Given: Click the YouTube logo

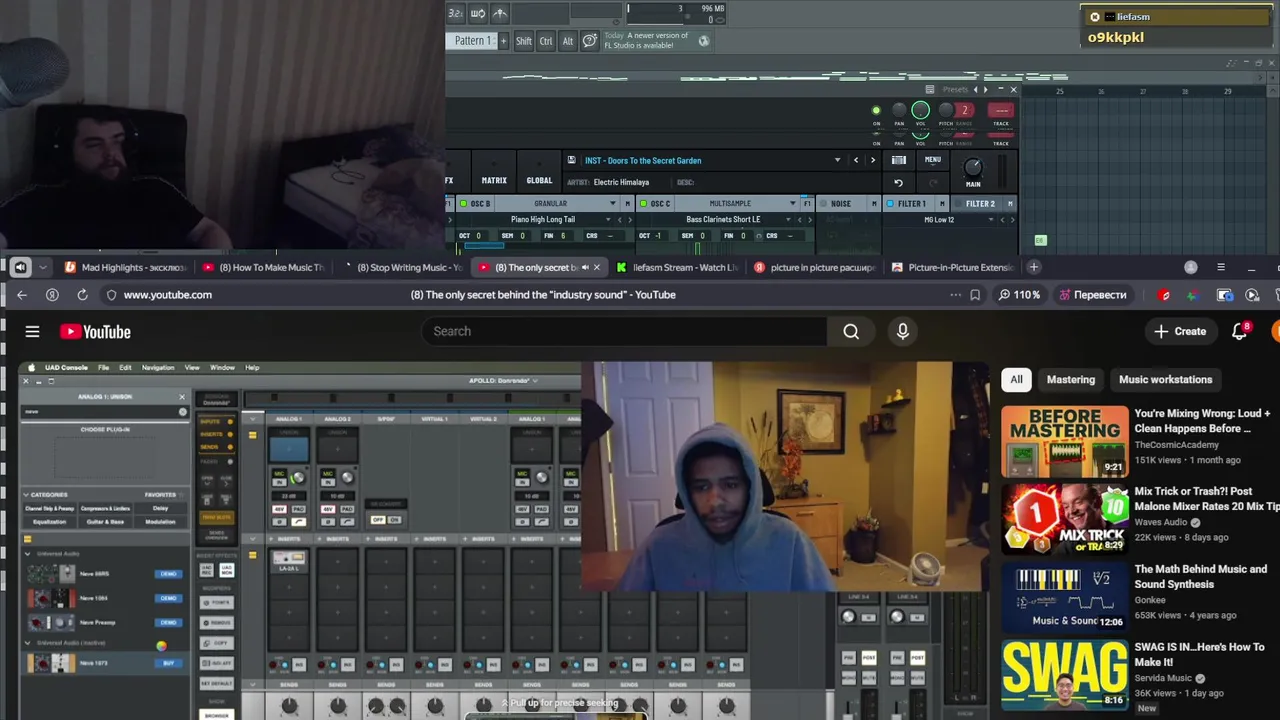Looking at the screenshot, I should tap(95, 332).
